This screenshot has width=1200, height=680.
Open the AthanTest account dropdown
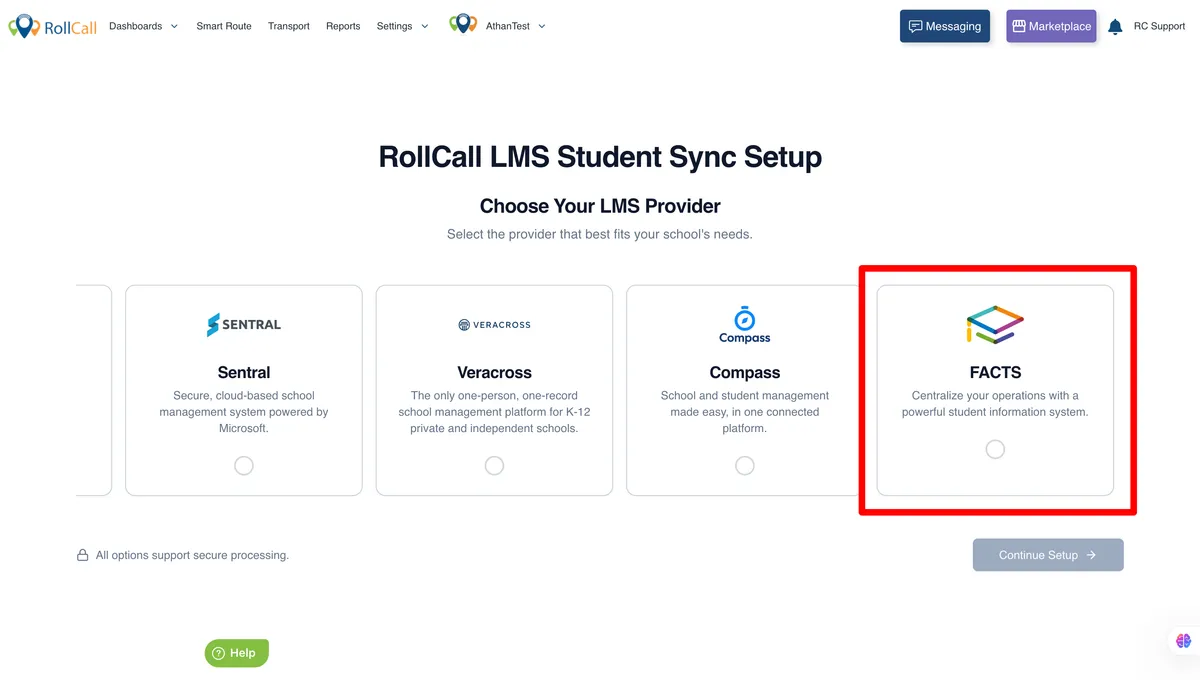point(516,26)
